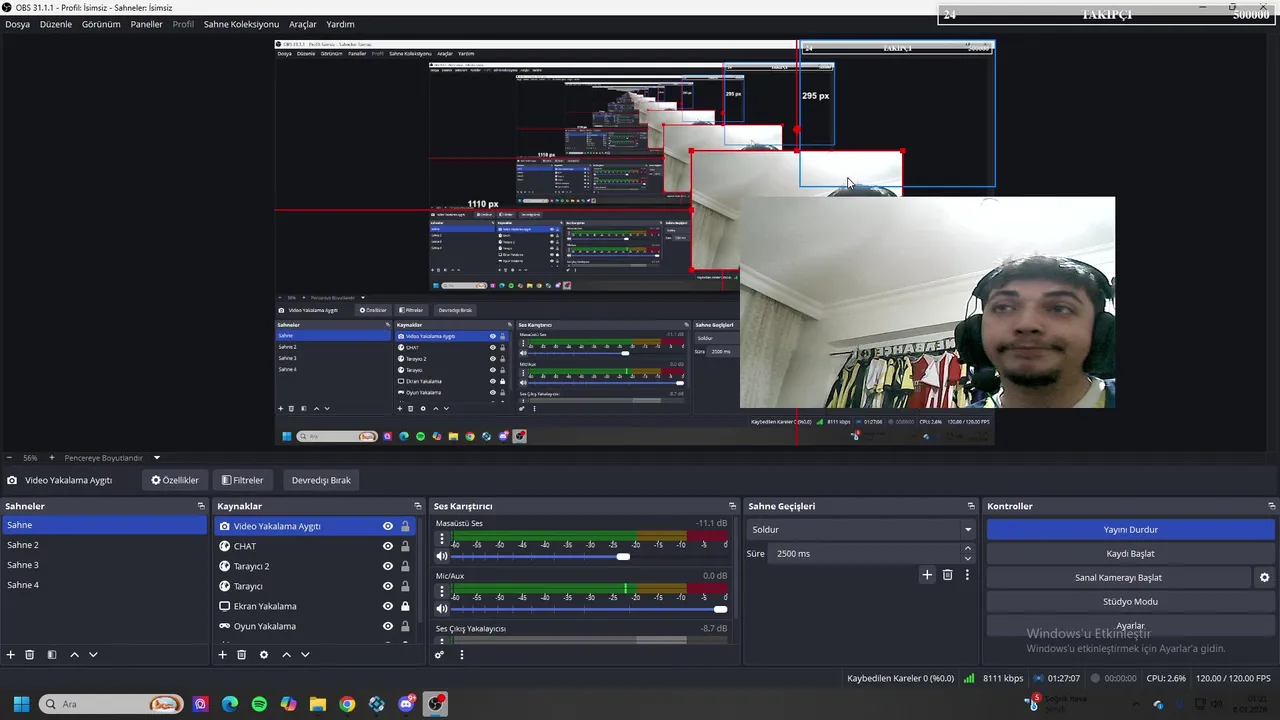Screen dimensions: 1280x720
Task: Add a new source in the Kaynaklar panel
Action: pos(222,655)
